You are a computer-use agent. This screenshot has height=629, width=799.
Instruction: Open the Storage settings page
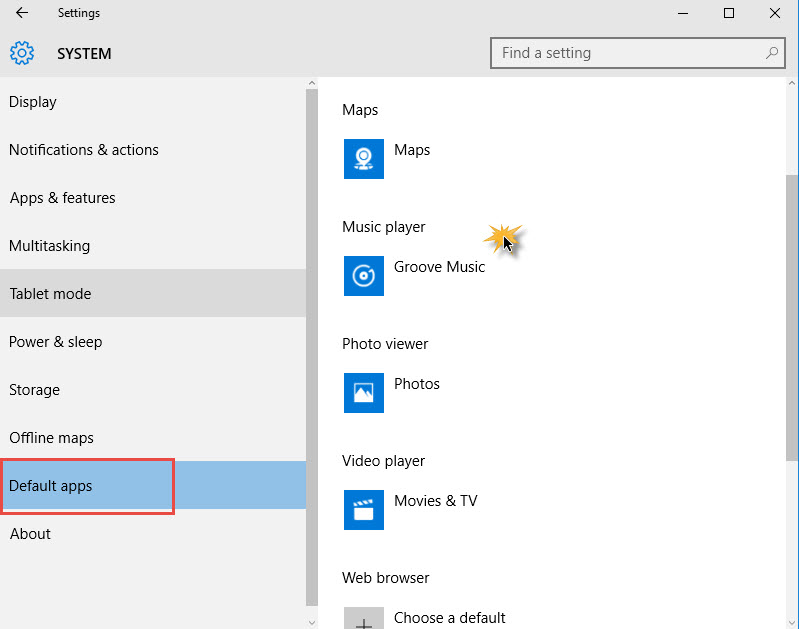[x=153, y=390]
